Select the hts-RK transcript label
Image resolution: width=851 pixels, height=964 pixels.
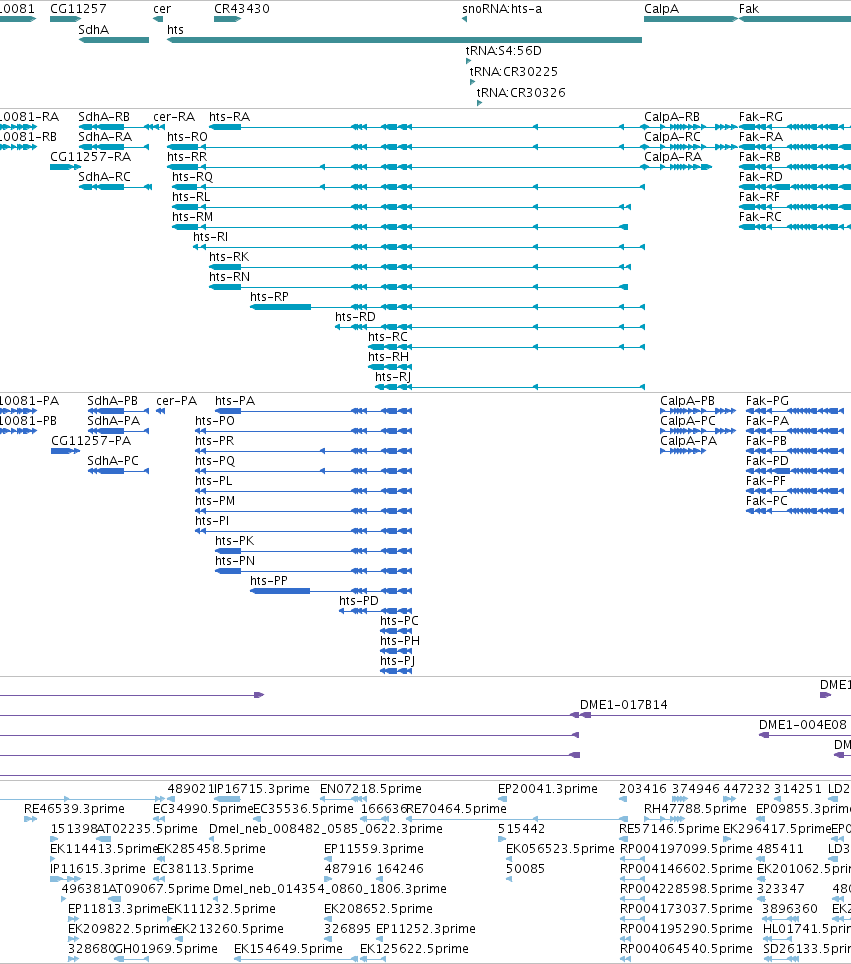(229, 256)
